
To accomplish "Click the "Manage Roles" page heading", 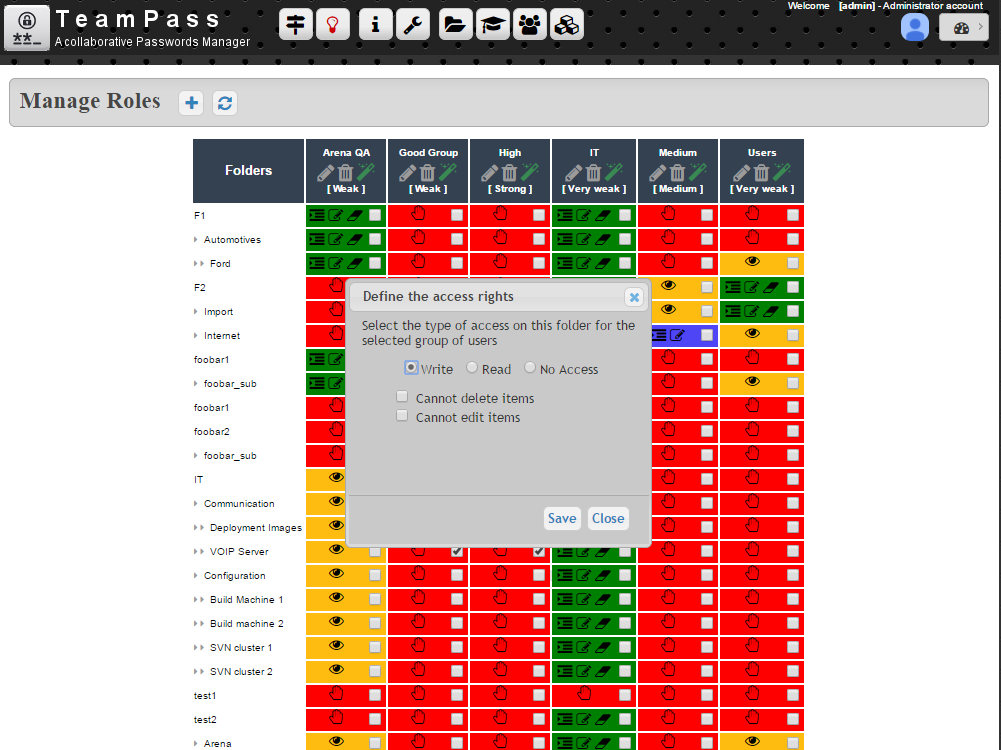I will click(90, 101).
